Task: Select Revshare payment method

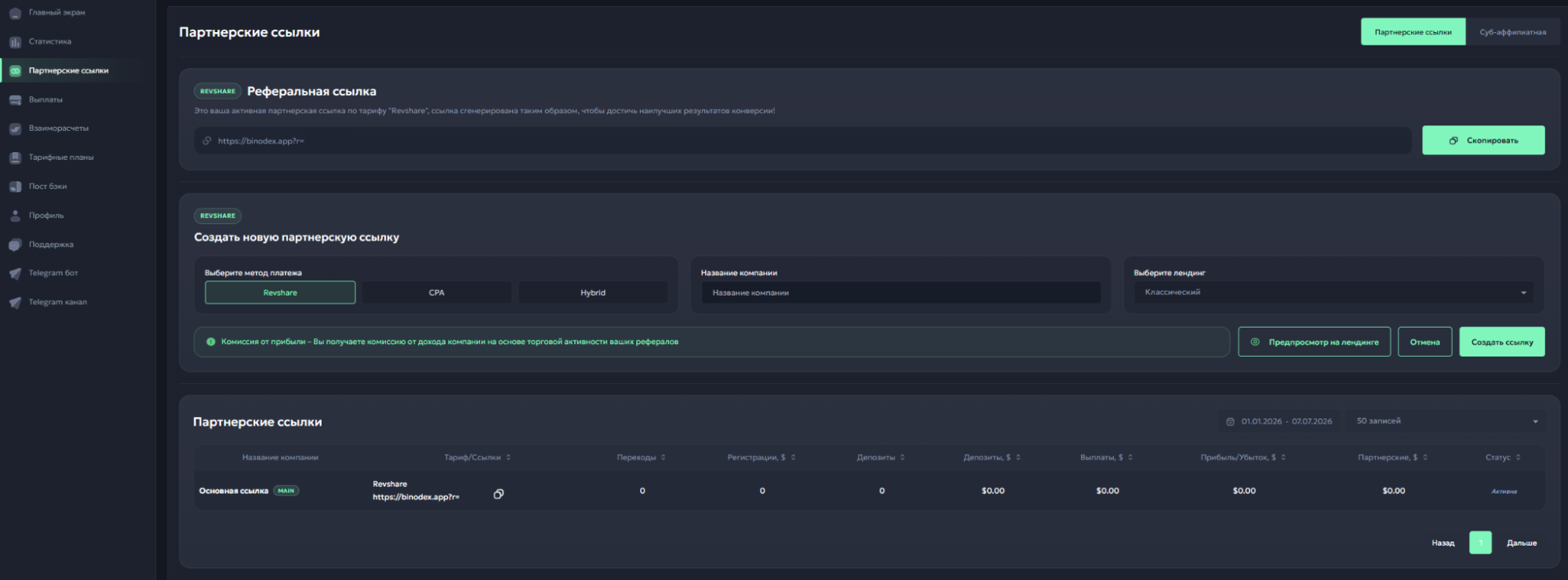Action: pos(280,292)
